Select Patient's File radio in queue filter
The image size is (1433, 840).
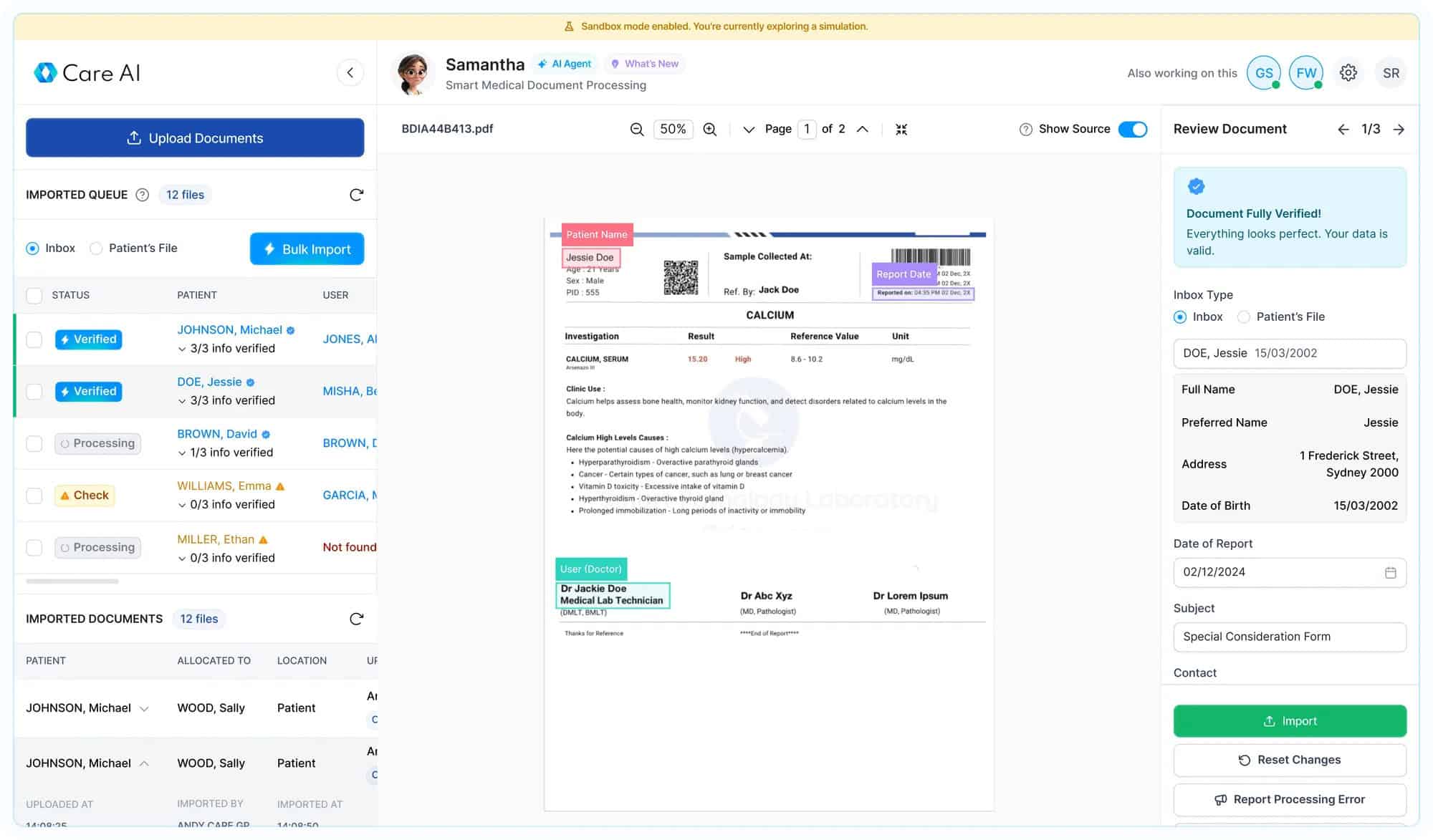tap(96, 248)
